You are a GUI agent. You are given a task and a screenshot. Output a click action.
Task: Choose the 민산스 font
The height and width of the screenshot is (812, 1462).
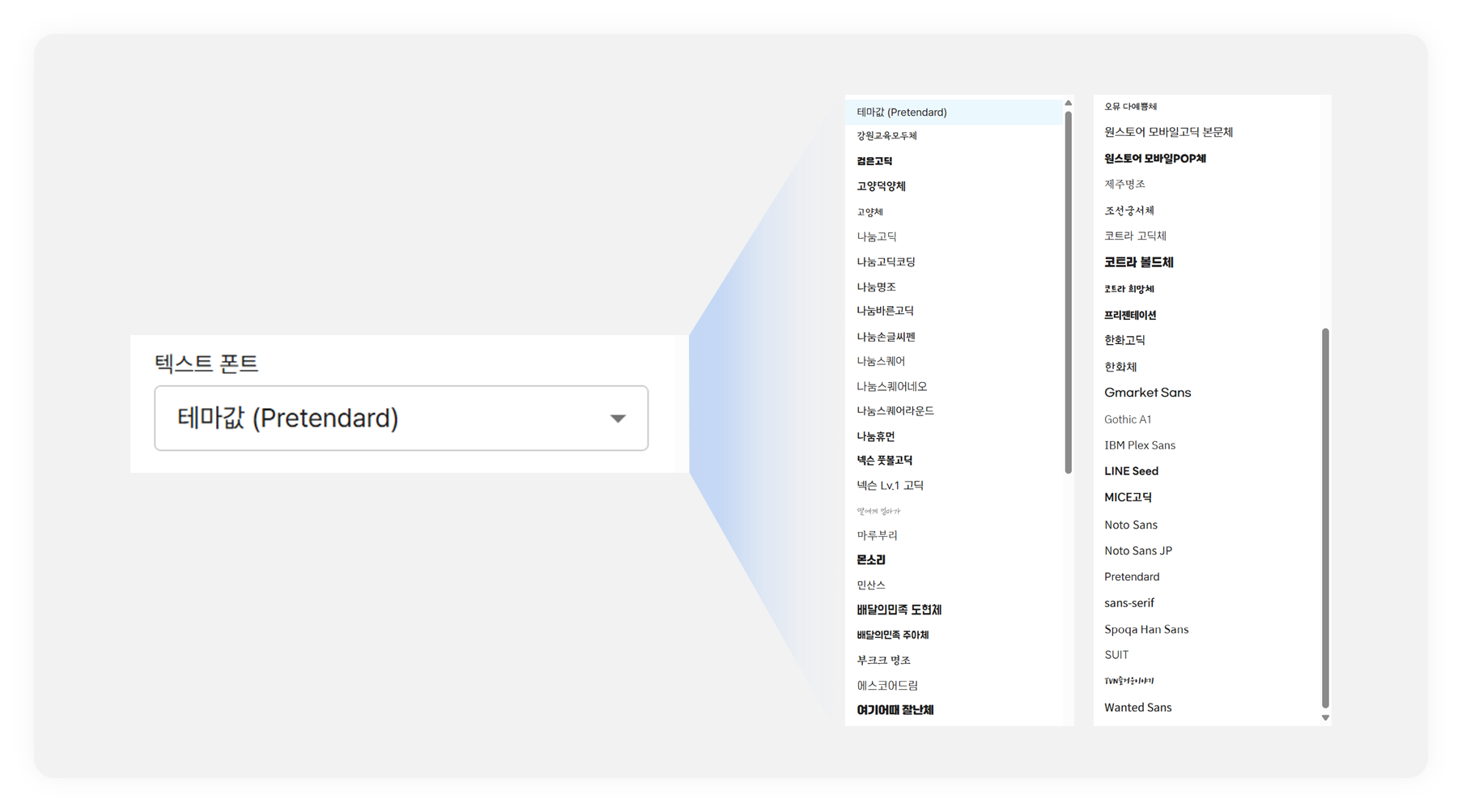(x=871, y=585)
